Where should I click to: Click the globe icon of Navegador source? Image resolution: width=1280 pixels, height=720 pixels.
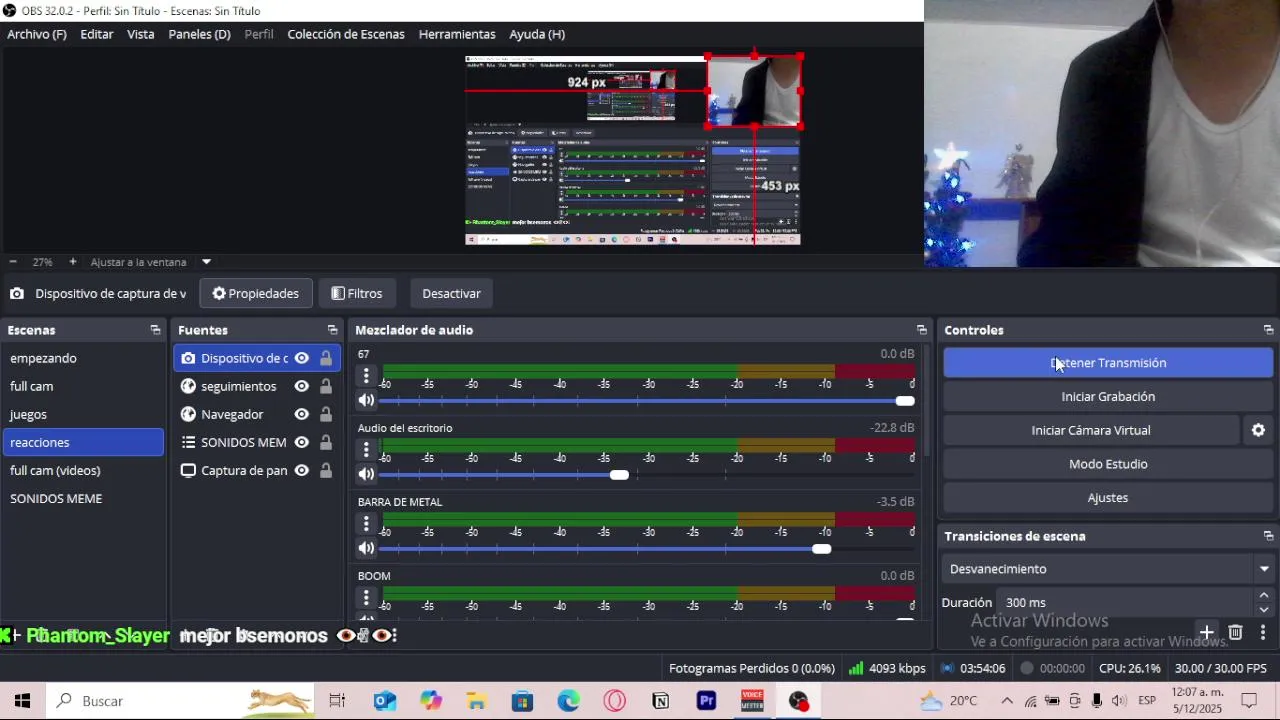click(188, 414)
